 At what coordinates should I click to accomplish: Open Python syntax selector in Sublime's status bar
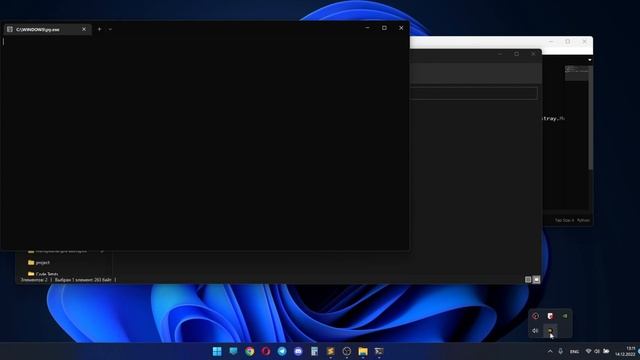click(583, 220)
